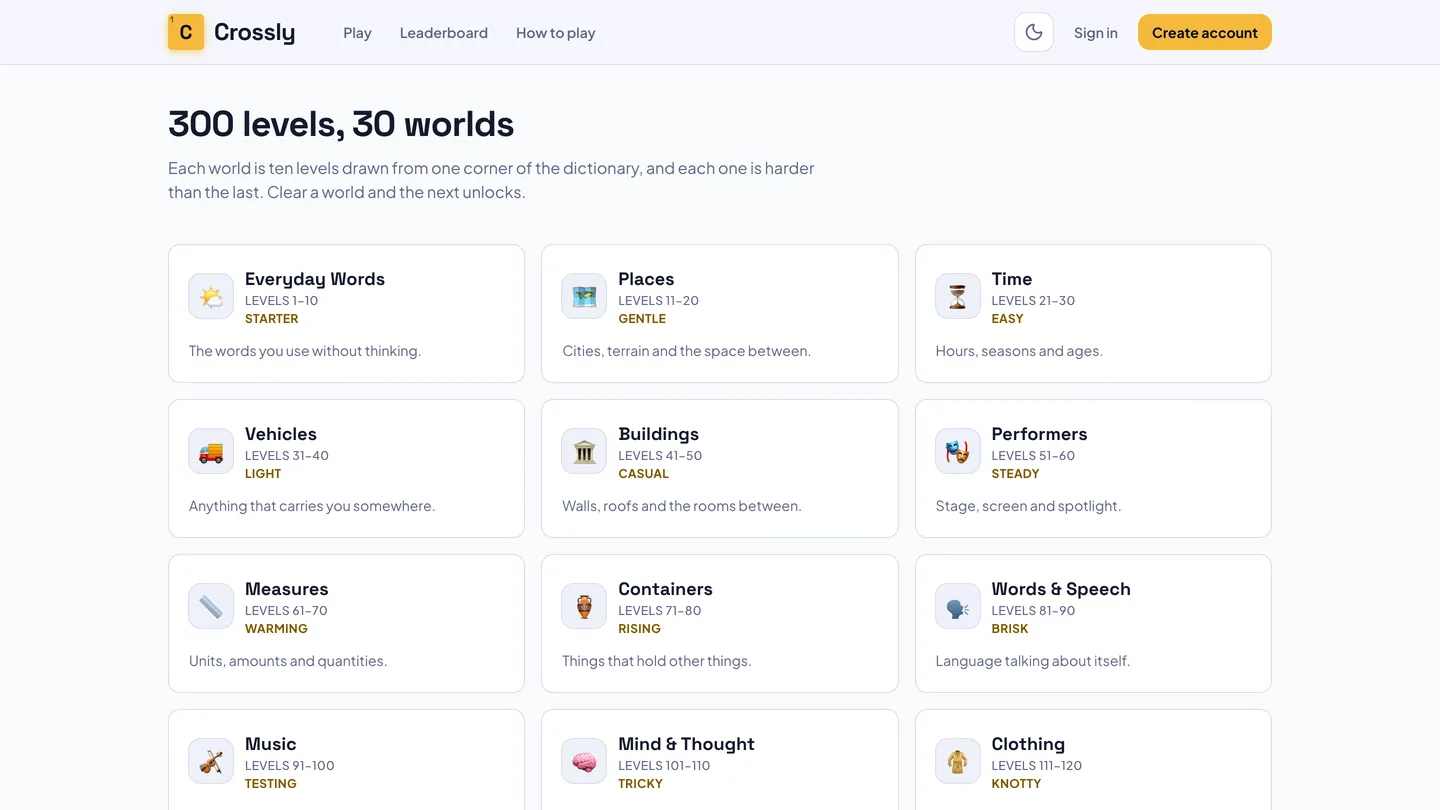The width and height of the screenshot is (1440, 810).
Task: Click the Words & Speech talking head icon
Action: [958, 607]
